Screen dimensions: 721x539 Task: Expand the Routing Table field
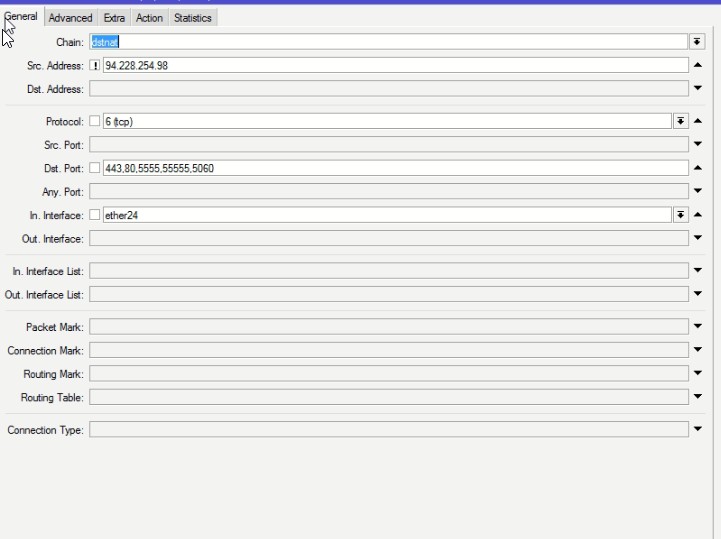coord(698,396)
